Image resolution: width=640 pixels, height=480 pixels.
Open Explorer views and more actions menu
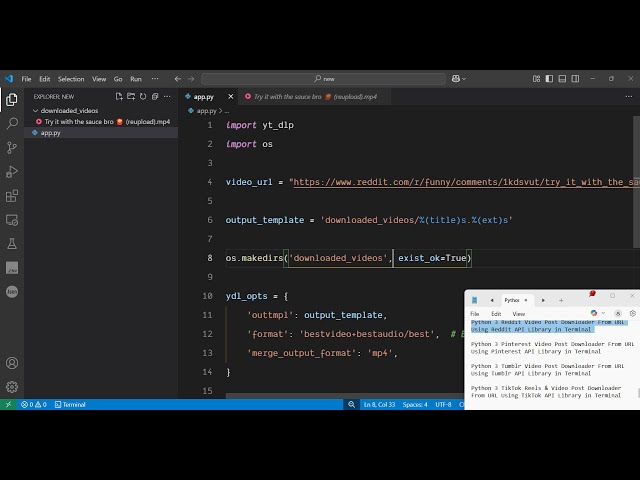(x=167, y=97)
